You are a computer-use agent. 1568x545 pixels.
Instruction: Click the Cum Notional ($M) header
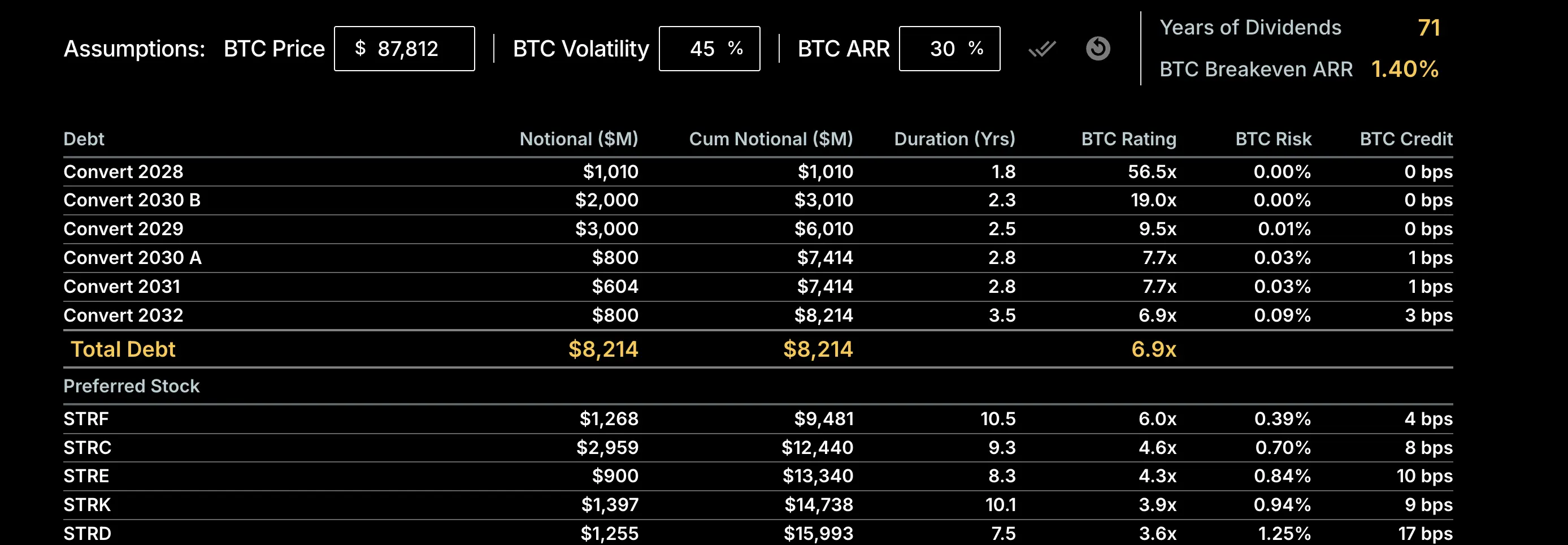coord(771,139)
